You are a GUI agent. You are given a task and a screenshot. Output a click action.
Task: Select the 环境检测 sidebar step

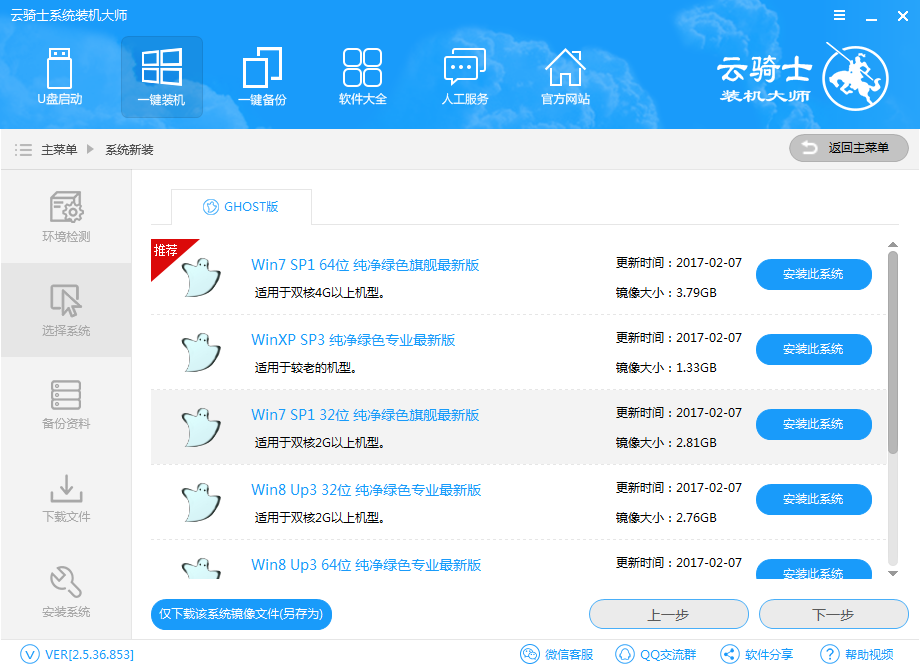point(66,216)
